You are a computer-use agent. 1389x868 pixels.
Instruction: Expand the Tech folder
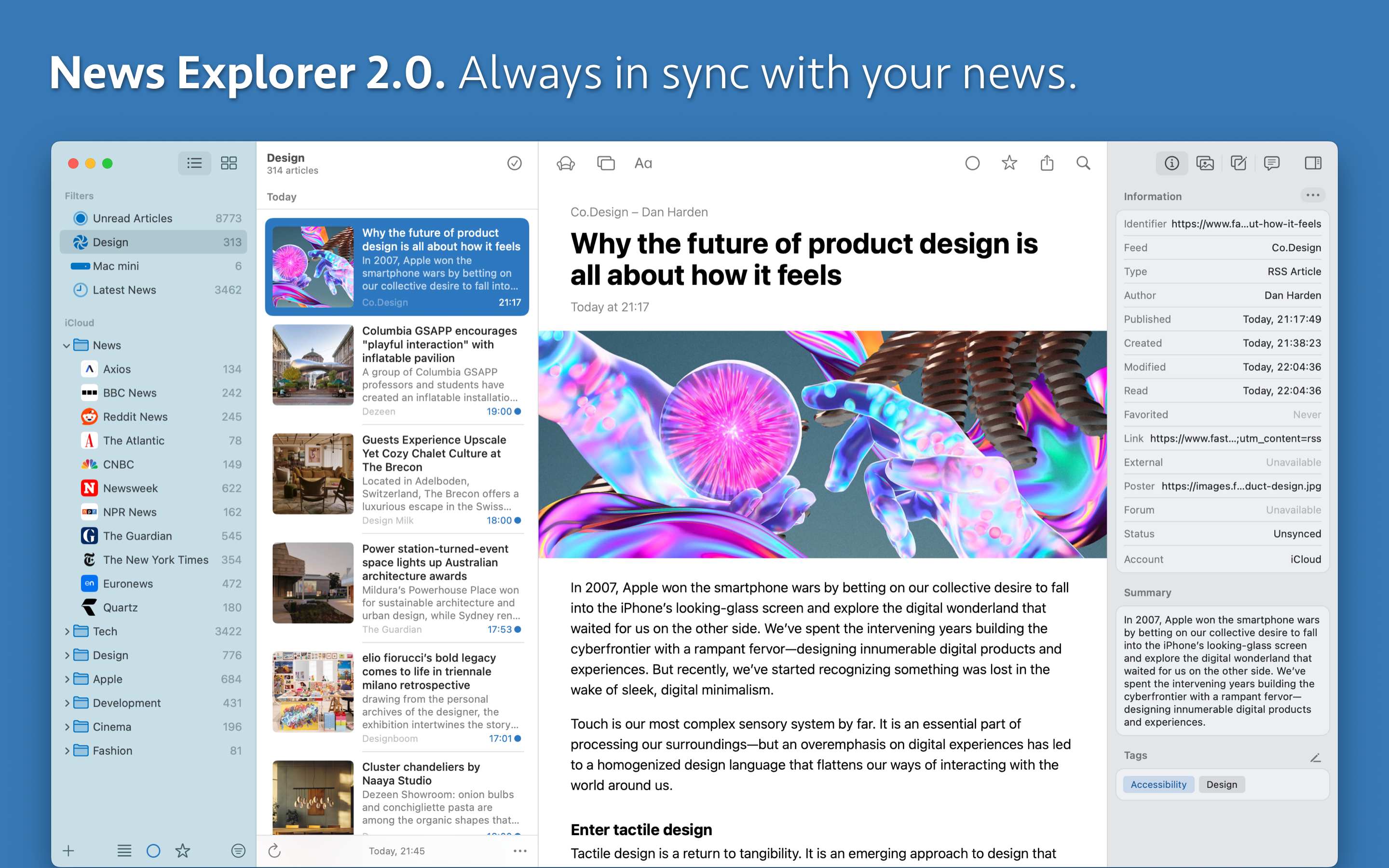67,632
